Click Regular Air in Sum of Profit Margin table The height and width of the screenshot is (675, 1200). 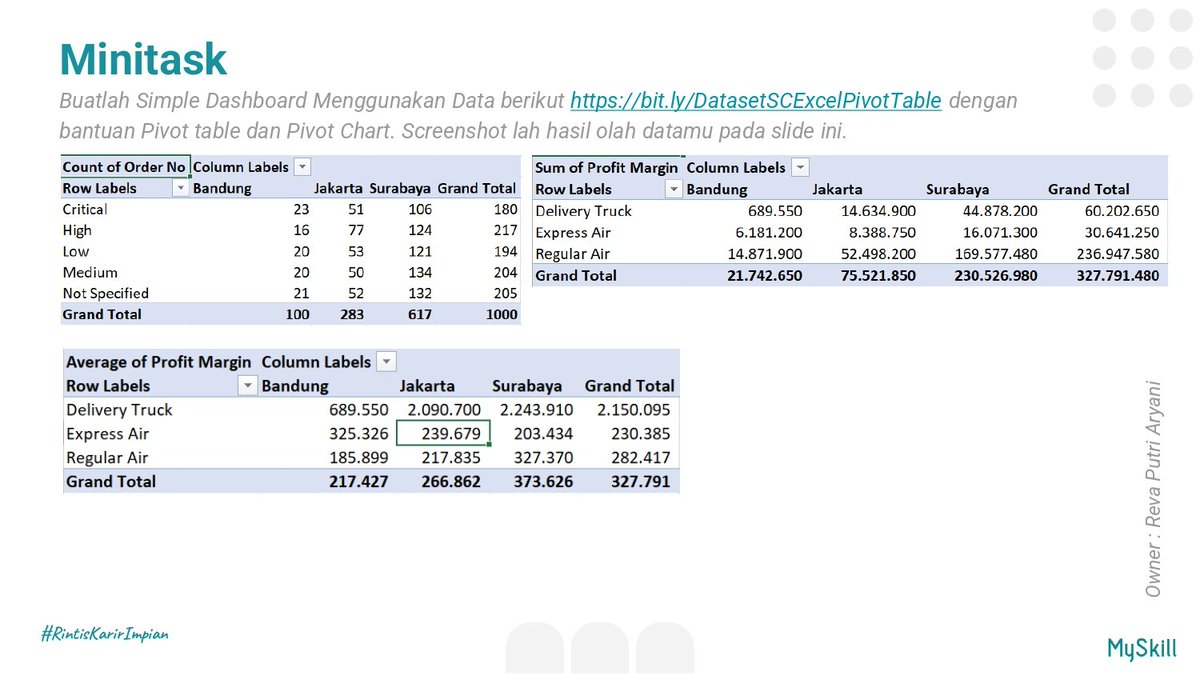(x=573, y=254)
